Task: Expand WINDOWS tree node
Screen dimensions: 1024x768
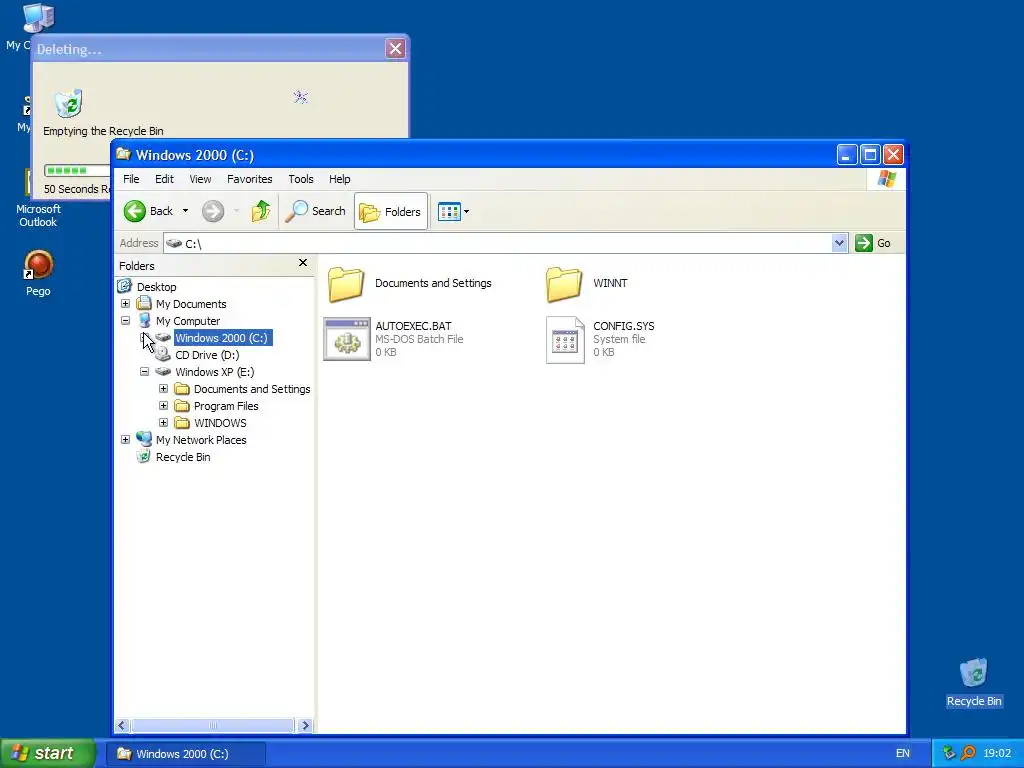Action: coord(163,423)
